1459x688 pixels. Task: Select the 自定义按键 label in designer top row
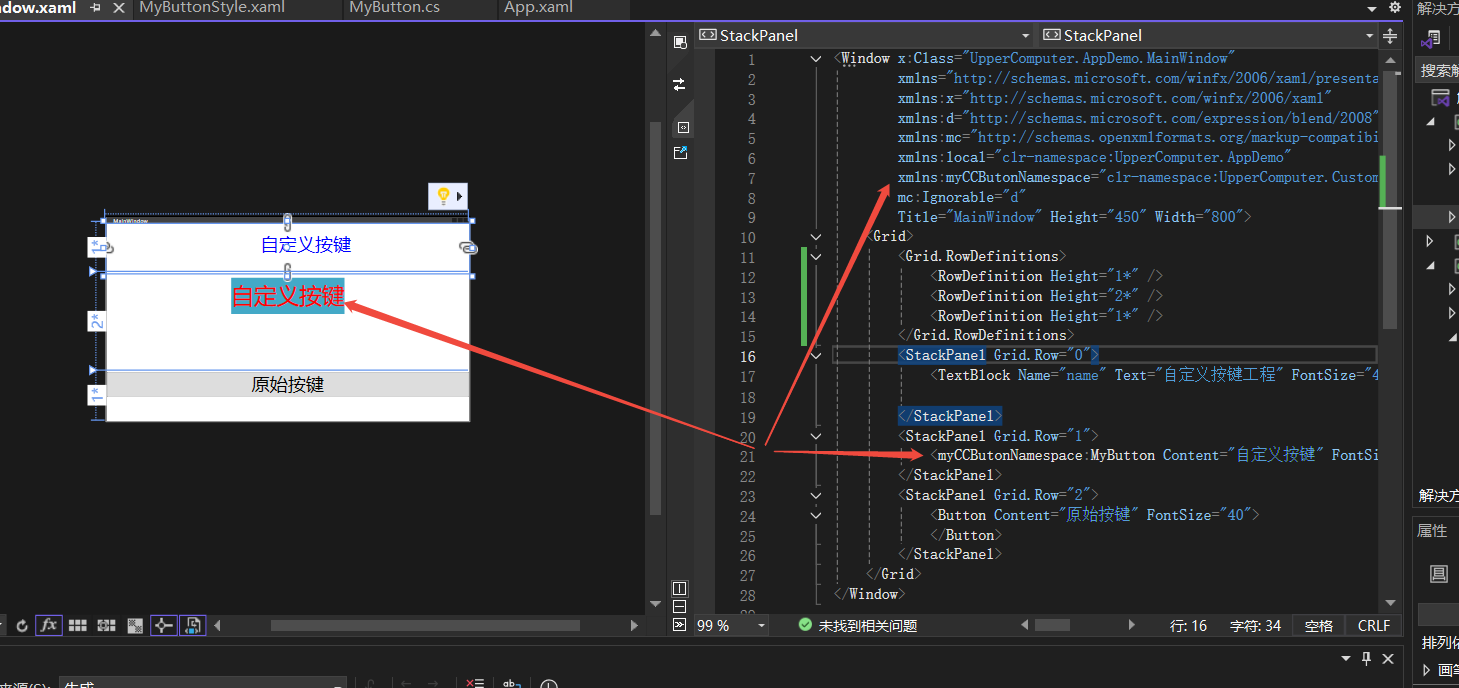(x=306, y=245)
